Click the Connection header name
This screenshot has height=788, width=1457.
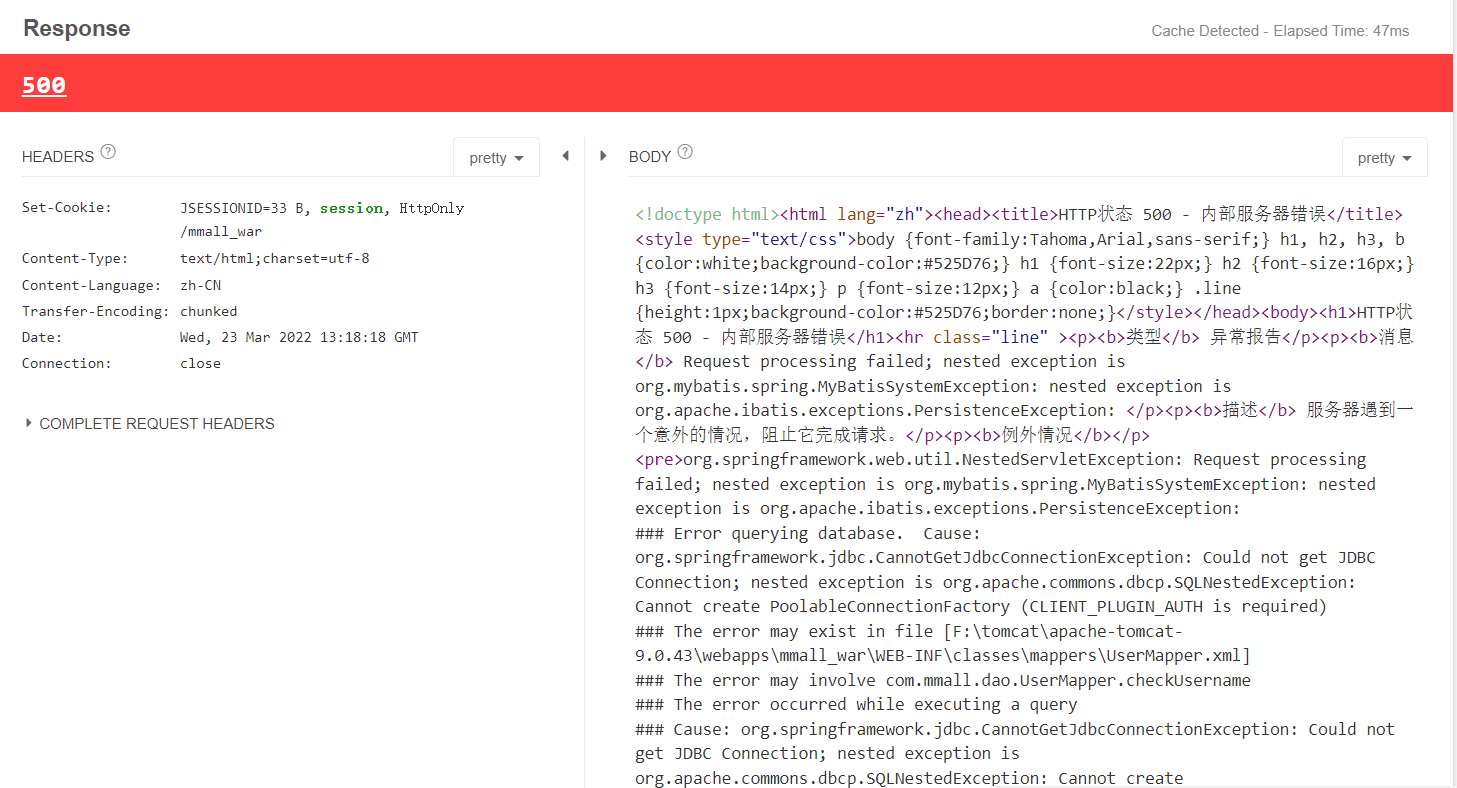[67, 363]
